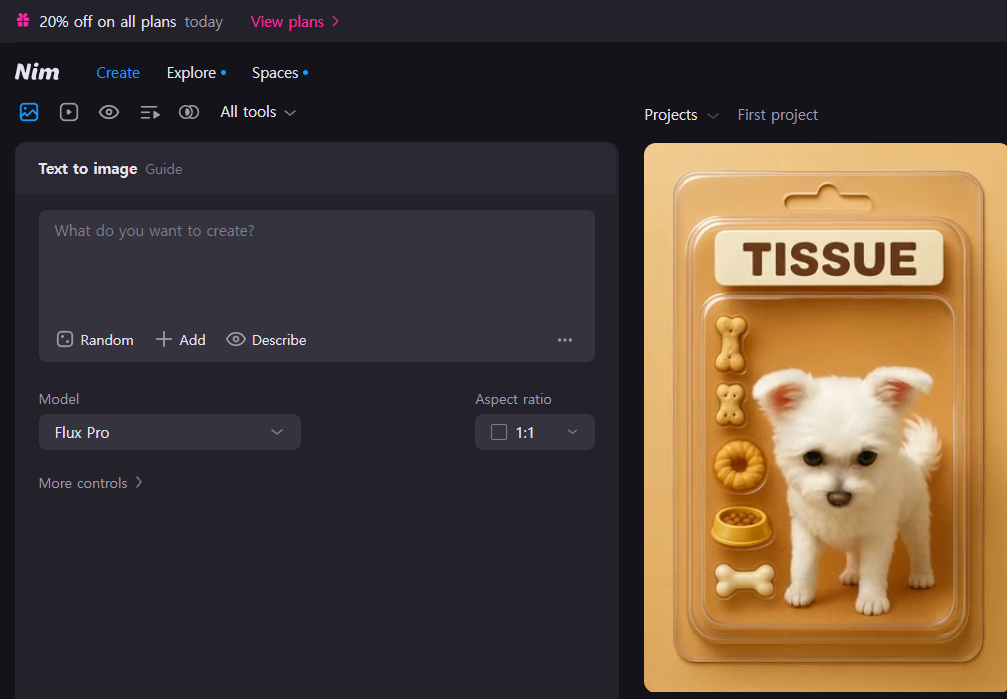Open the Flux Pro model dropdown
The height and width of the screenshot is (699, 1007).
click(x=170, y=432)
